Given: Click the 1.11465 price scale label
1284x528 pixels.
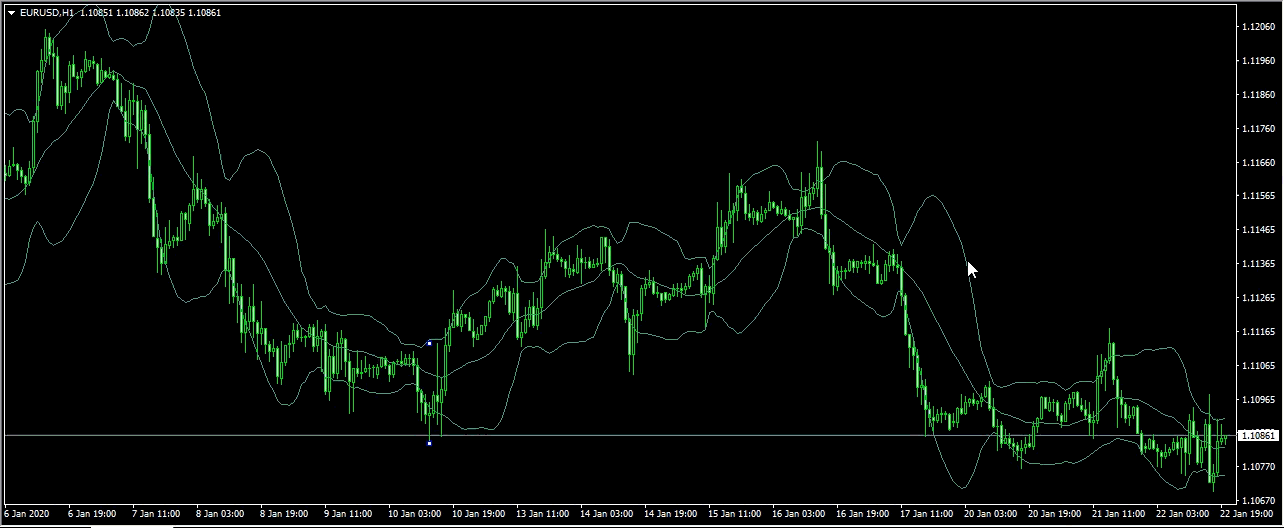Looking at the screenshot, I should click(x=1255, y=230).
